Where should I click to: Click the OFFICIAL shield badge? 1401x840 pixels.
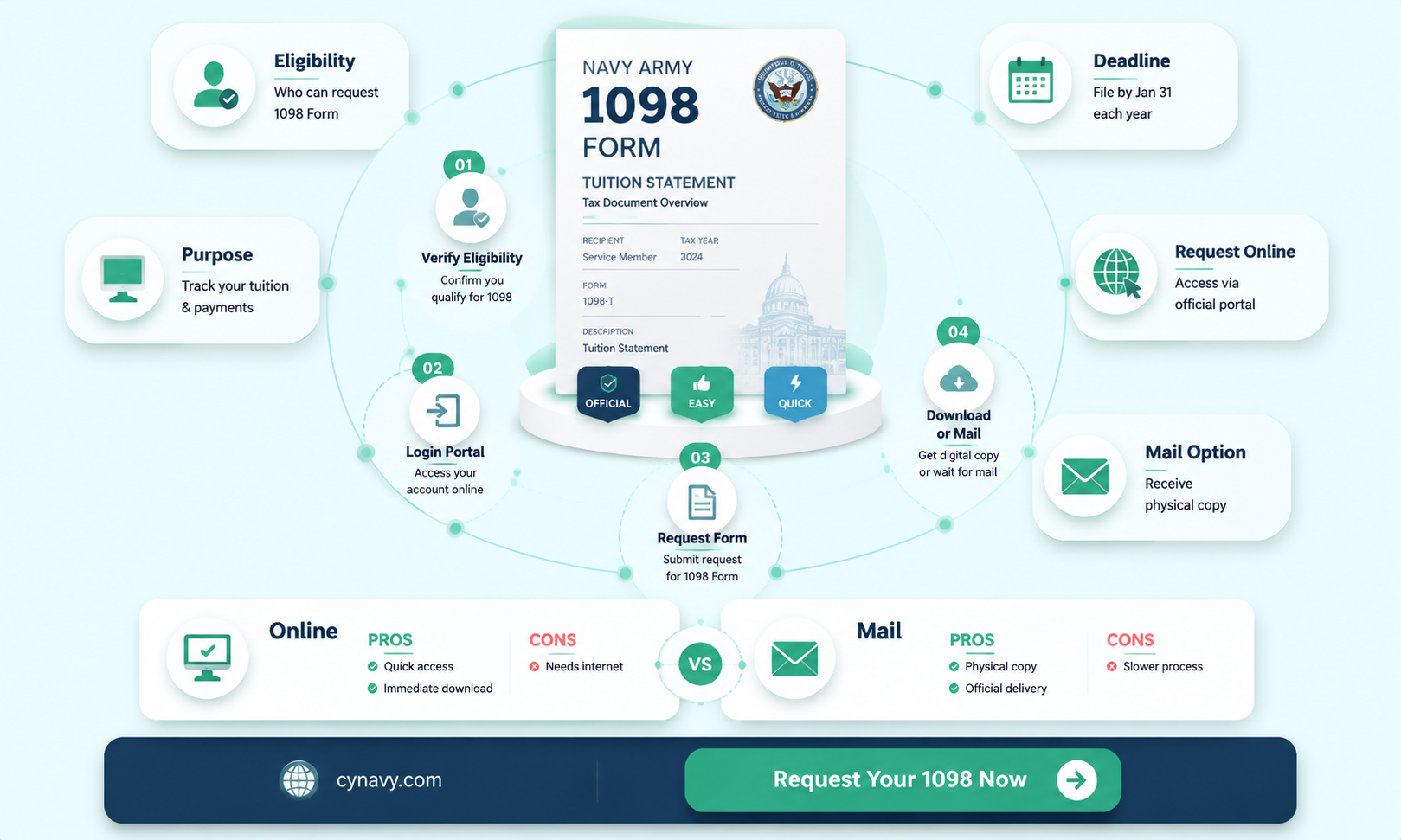coord(608,394)
